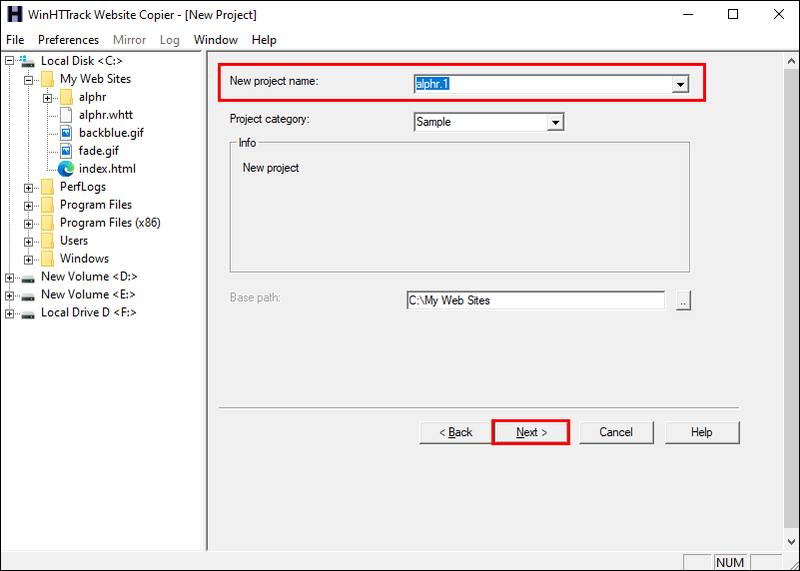Select the alphr.whtt file icon
Image resolution: width=800 pixels, height=571 pixels.
coord(66,115)
